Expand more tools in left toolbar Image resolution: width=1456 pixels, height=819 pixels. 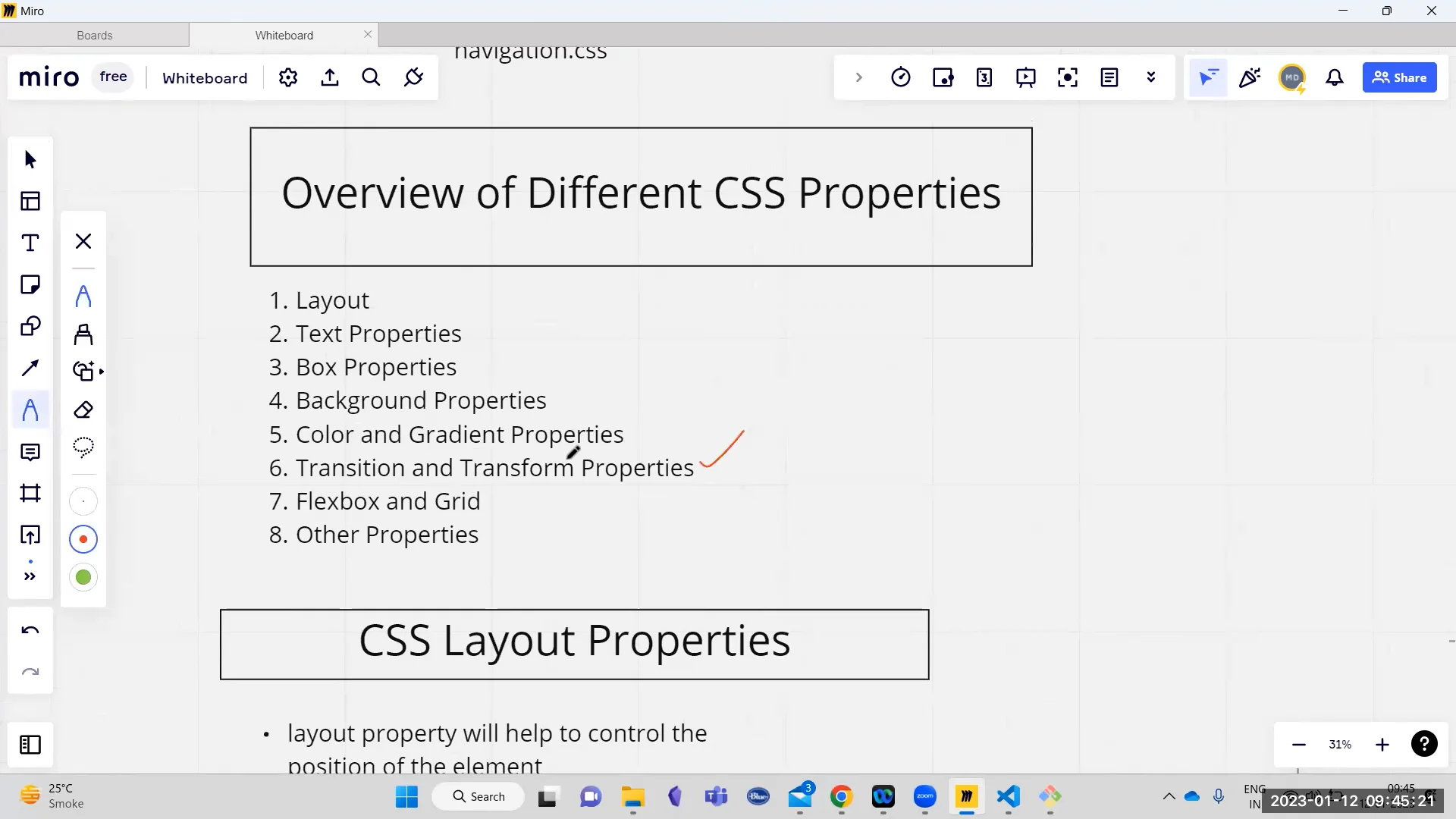(30, 576)
